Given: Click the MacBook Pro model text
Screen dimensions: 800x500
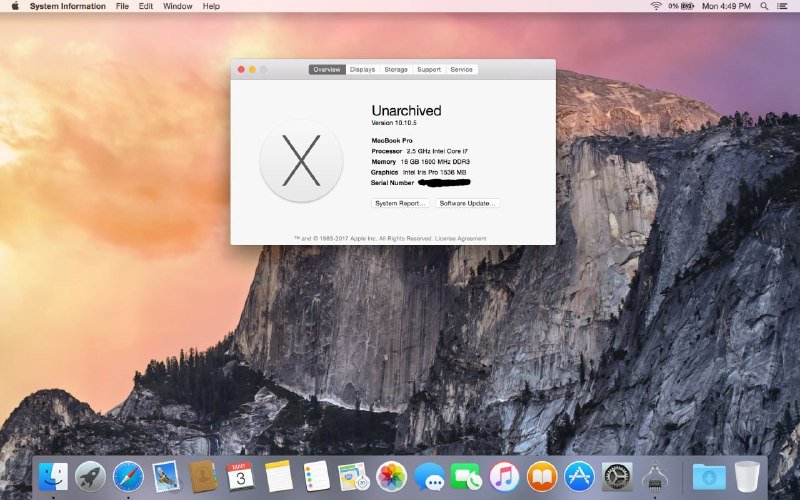Looking at the screenshot, I should 392,140.
